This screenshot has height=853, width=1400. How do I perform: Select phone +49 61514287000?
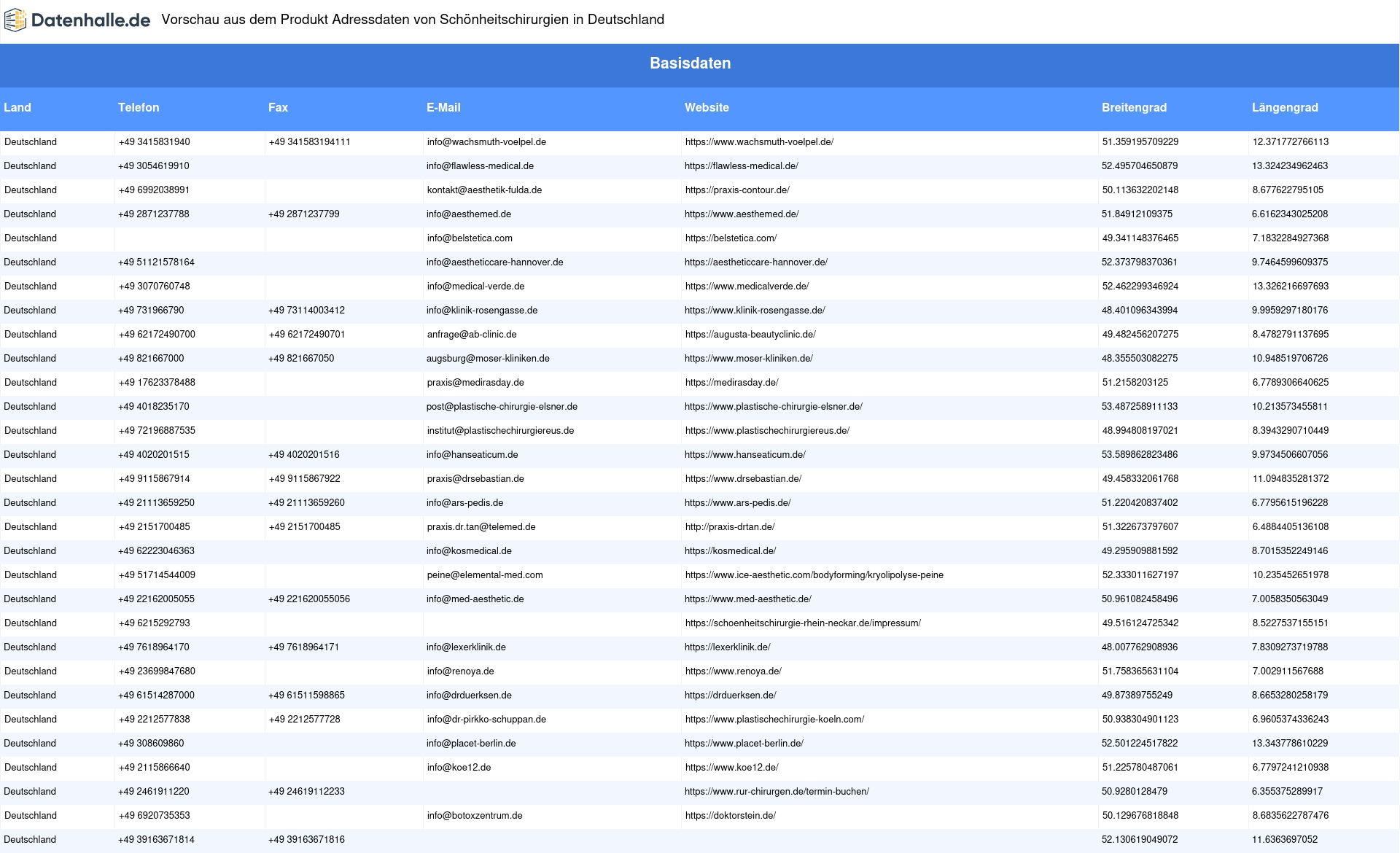(x=156, y=696)
